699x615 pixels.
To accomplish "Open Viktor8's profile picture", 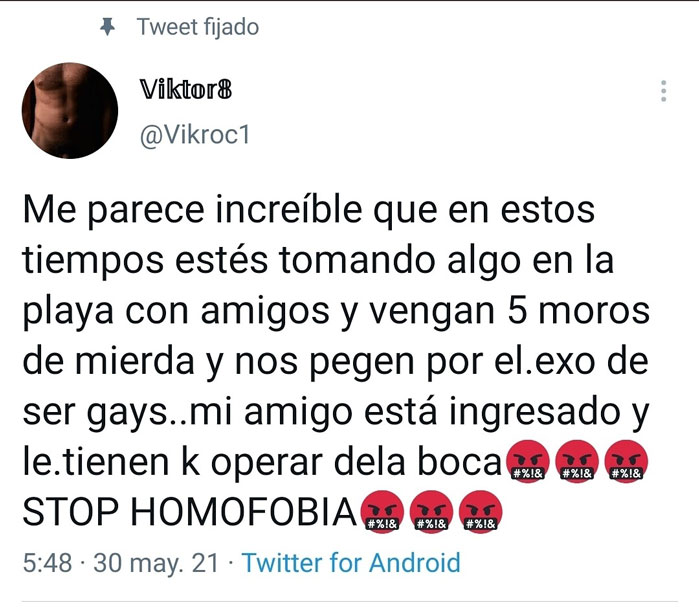I will tap(70, 111).
